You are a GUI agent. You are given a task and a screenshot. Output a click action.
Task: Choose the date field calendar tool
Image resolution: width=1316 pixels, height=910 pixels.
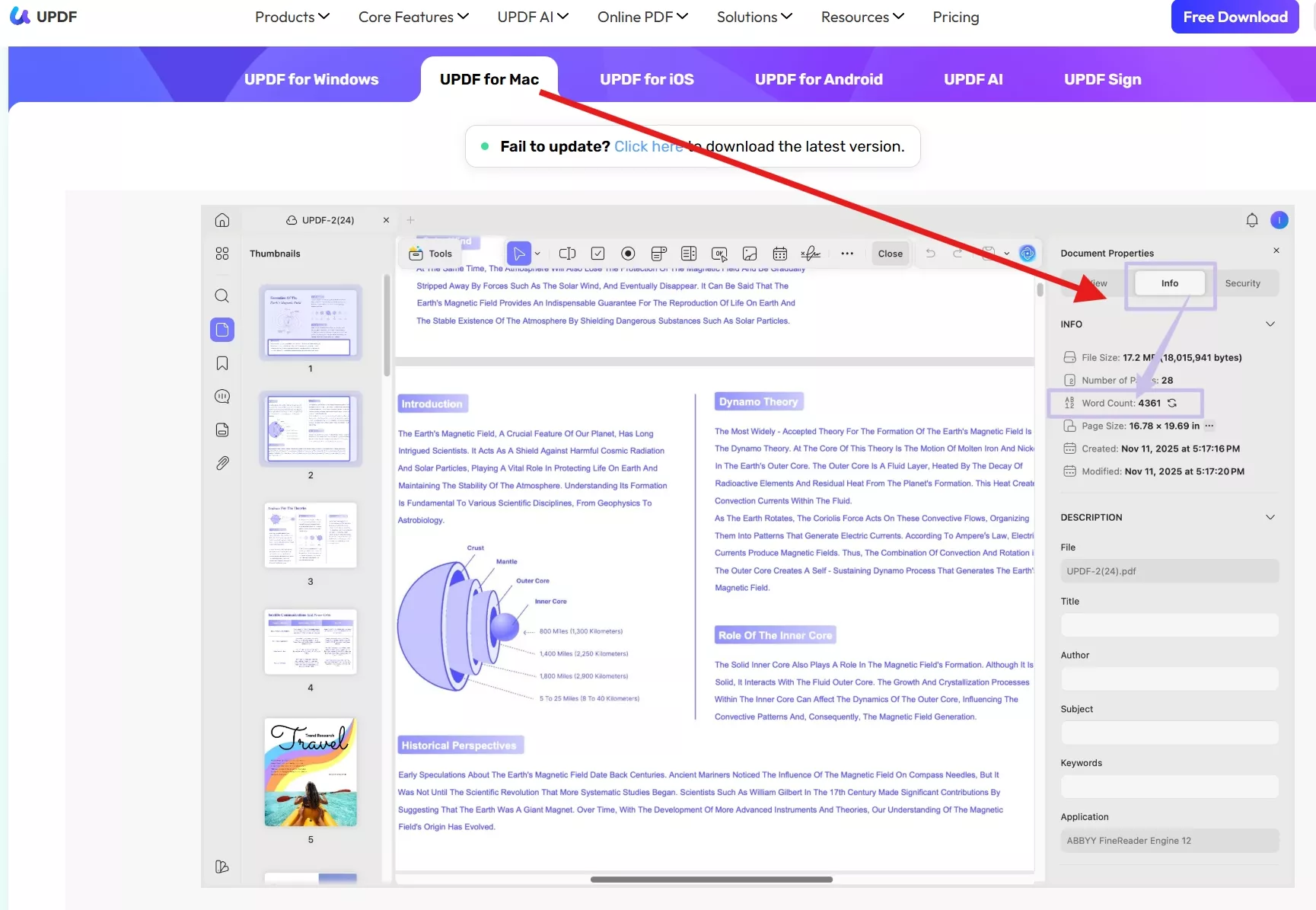[780, 254]
